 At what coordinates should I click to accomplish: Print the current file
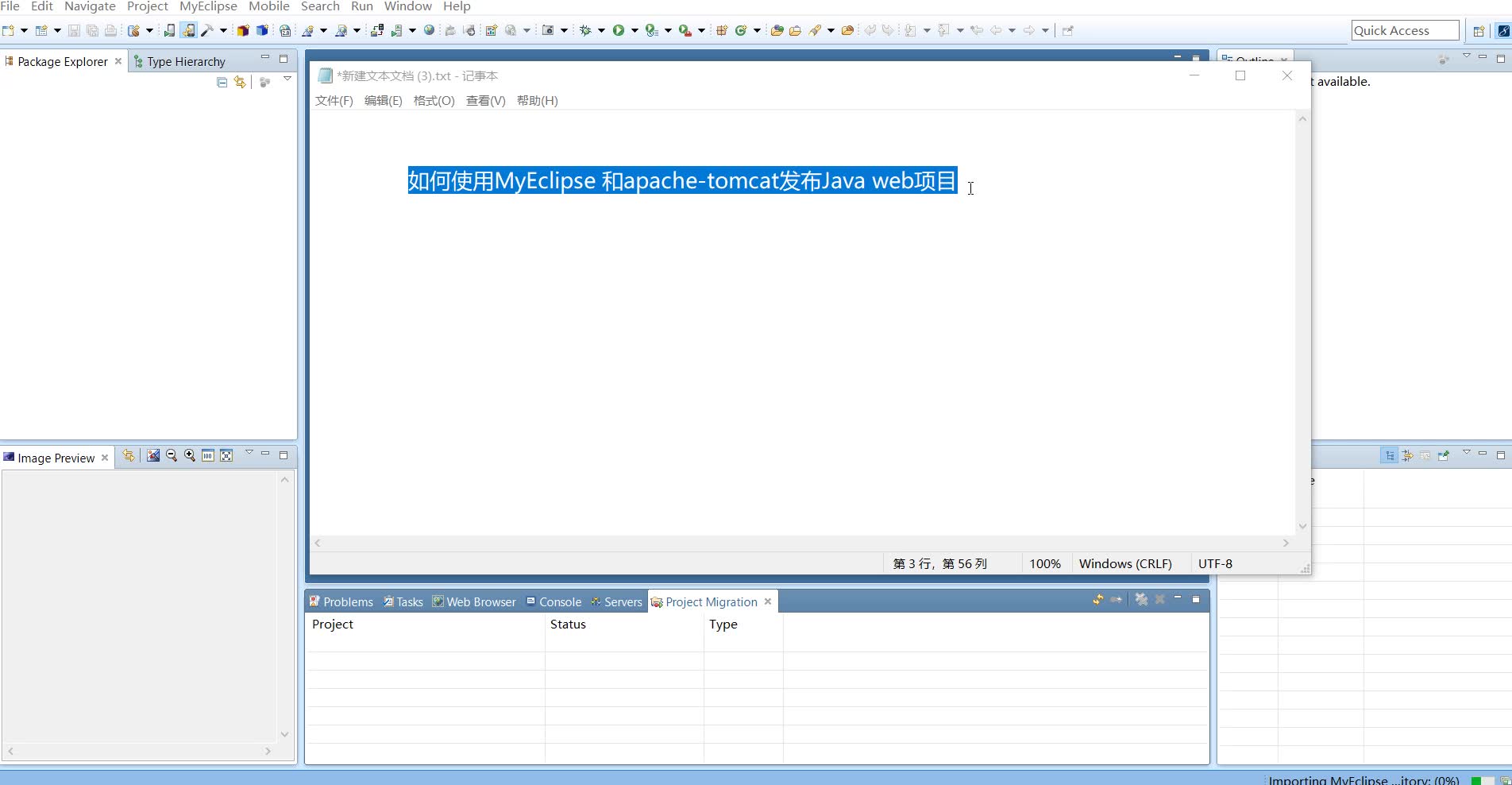click(x=111, y=30)
